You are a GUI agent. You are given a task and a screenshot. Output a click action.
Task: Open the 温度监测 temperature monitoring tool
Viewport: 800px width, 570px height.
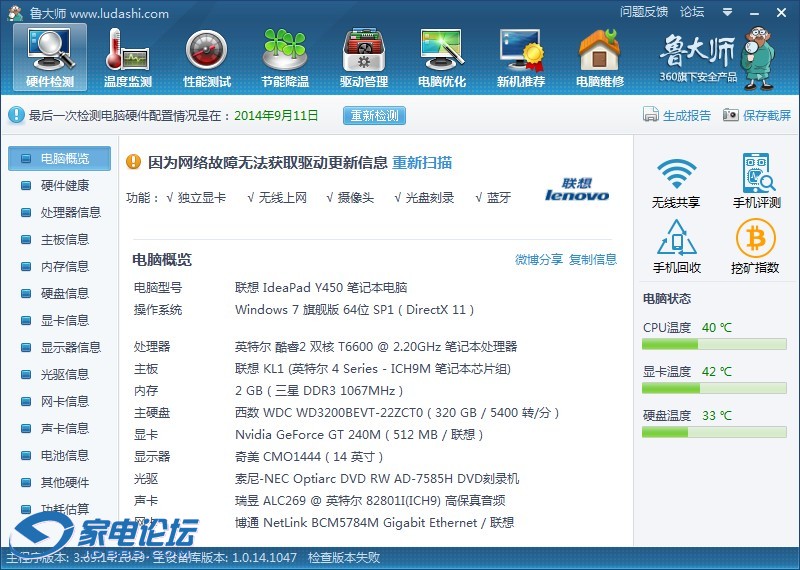128,56
